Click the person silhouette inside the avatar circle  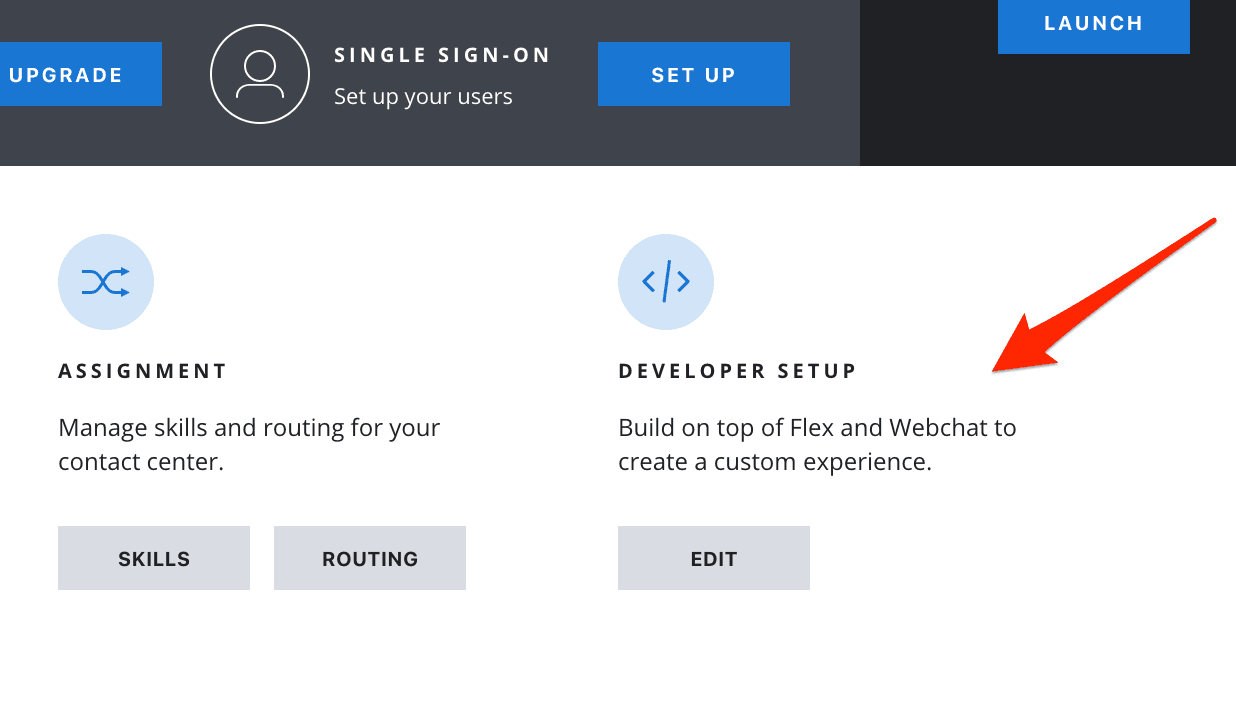tap(260, 74)
